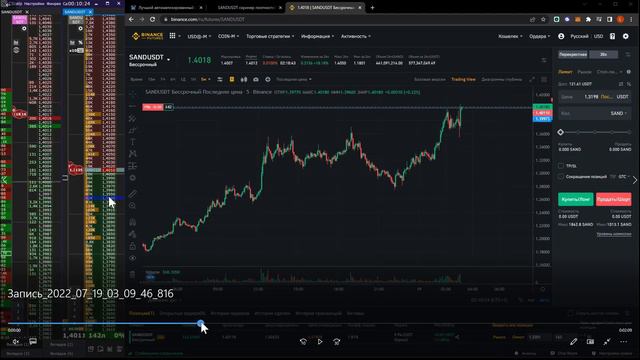
Task: Expand Последняя цена dropdown
Action: 294,79
